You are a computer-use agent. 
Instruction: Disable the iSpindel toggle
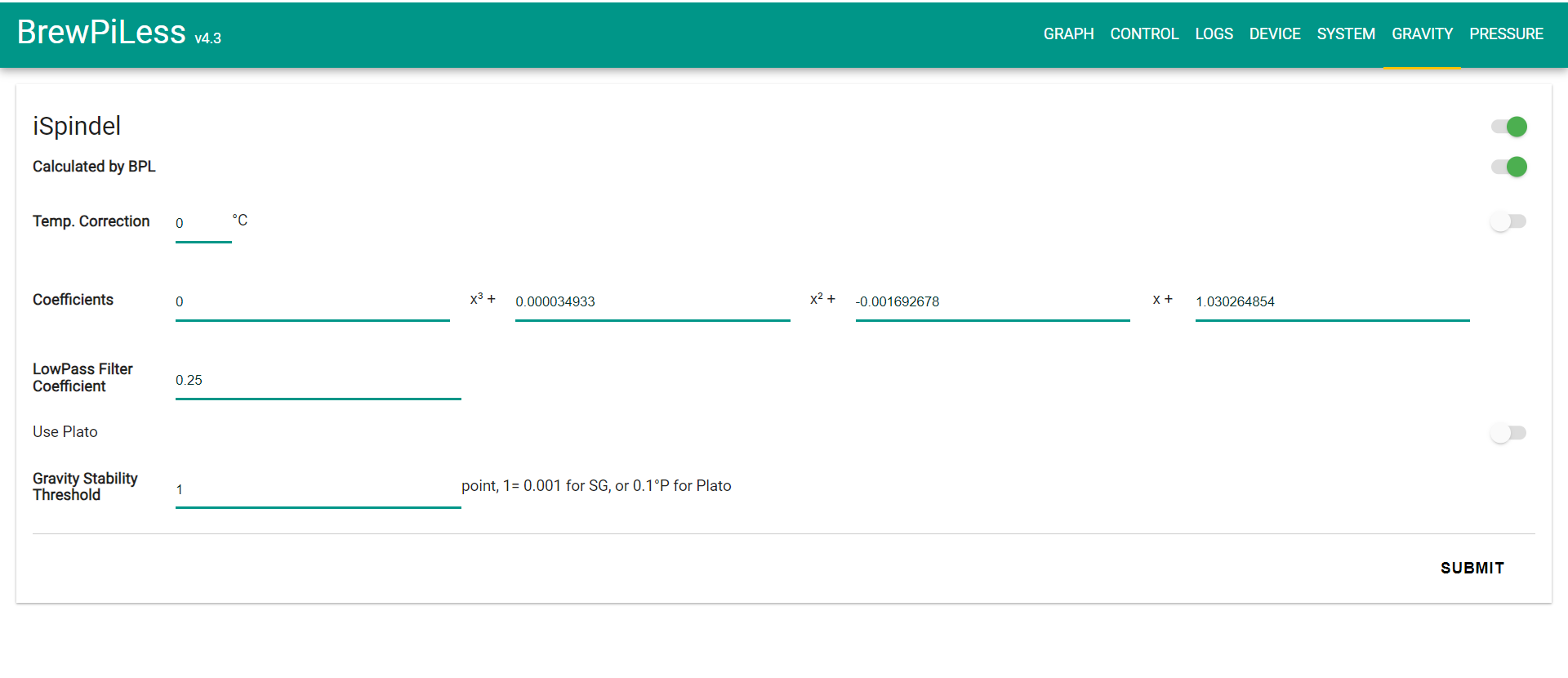coord(1508,127)
